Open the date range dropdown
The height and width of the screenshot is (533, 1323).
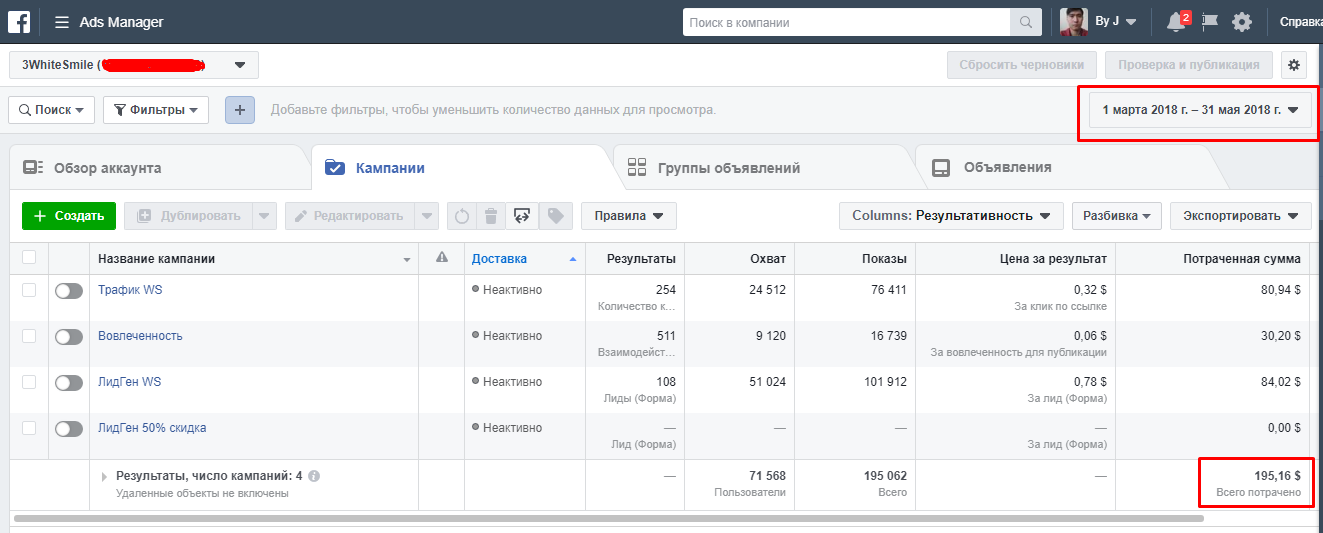coord(1200,110)
